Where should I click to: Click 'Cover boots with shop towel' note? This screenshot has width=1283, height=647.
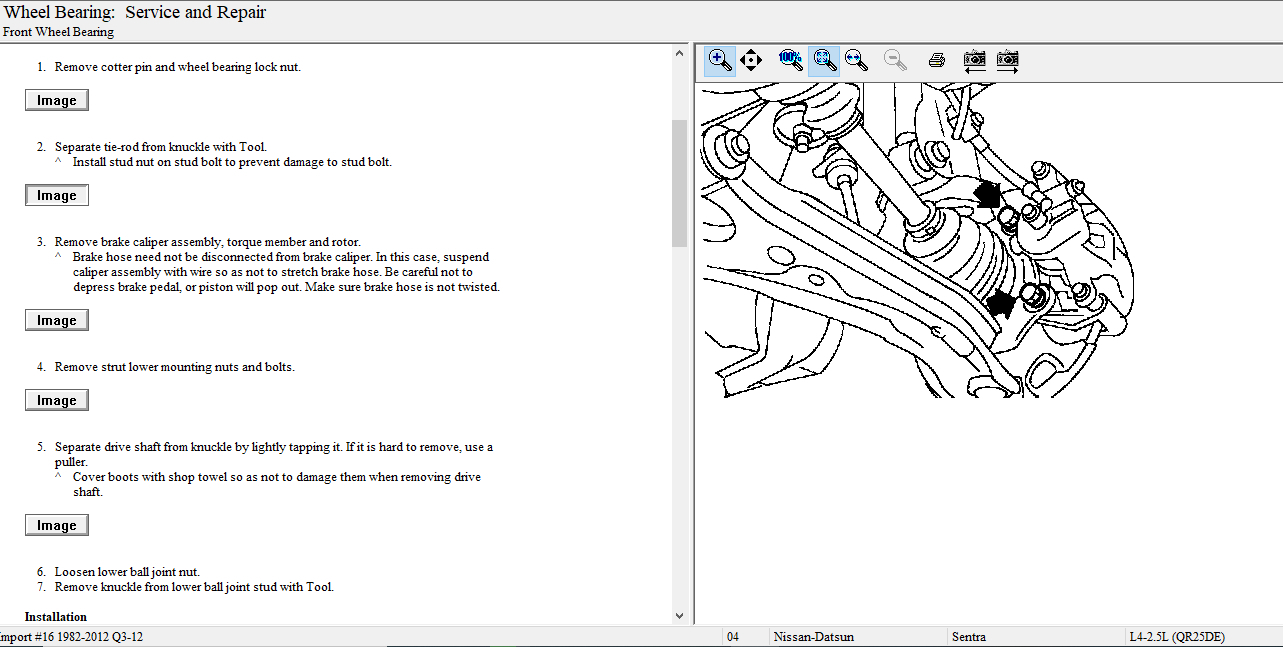point(277,484)
